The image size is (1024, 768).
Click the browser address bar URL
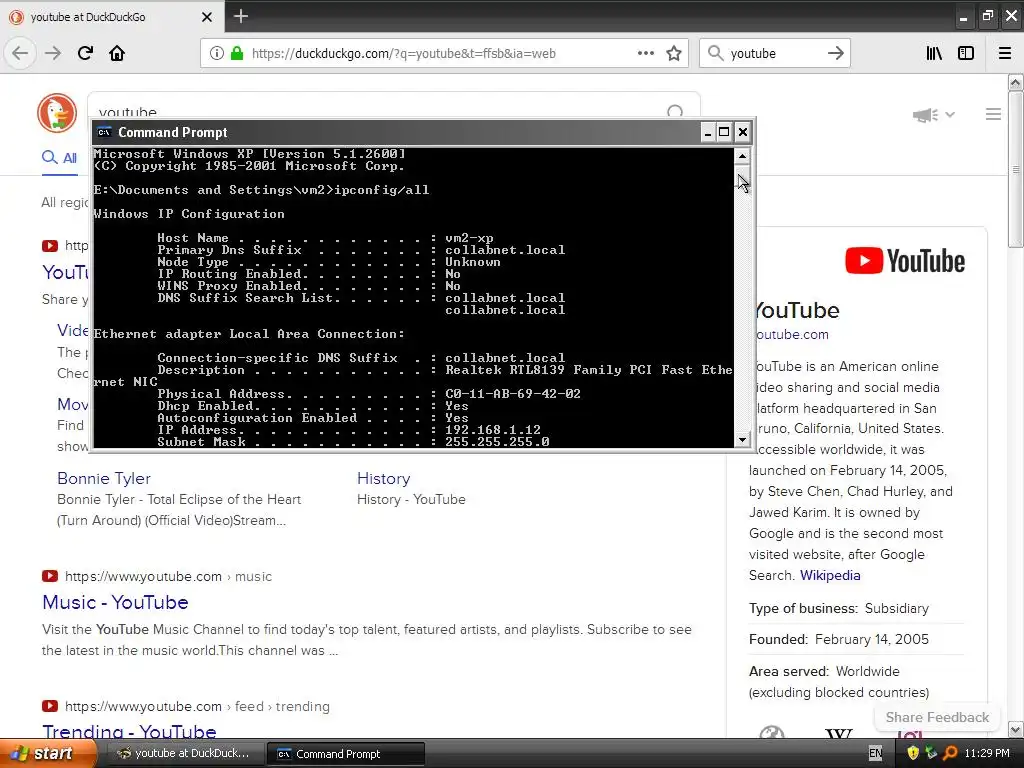(x=404, y=54)
